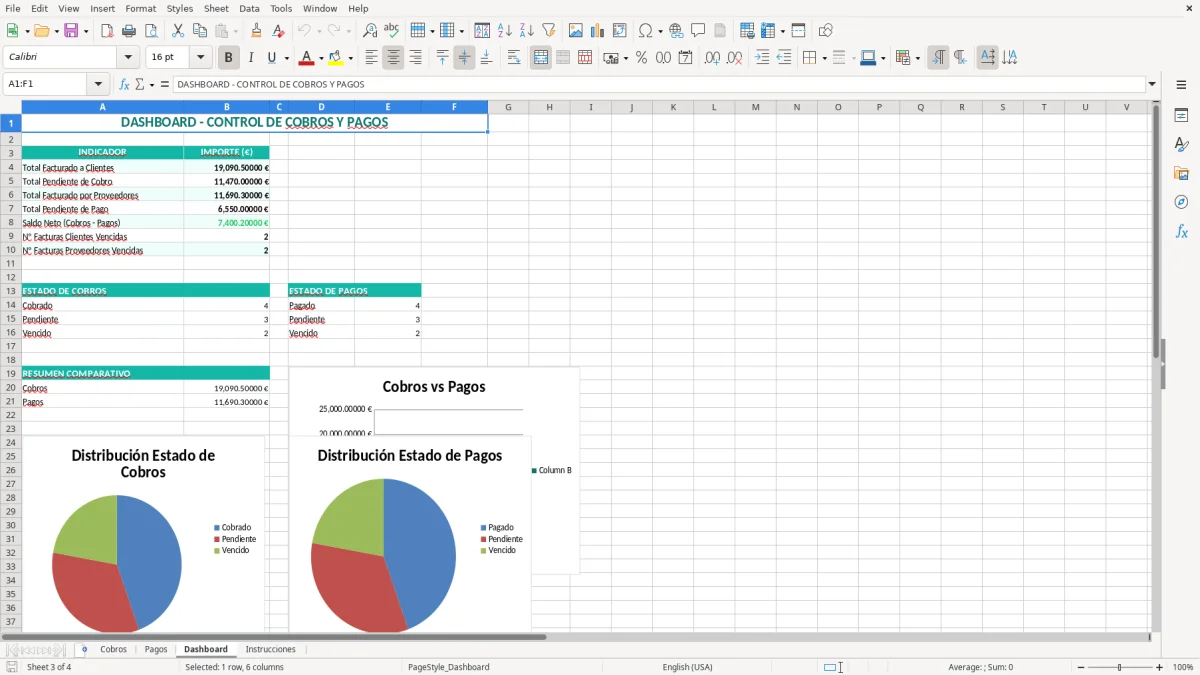The height and width of the screenshot is (675, 1200).
Task: Switch to the Instrucciones sheet tab
Action: coord(271,649)
